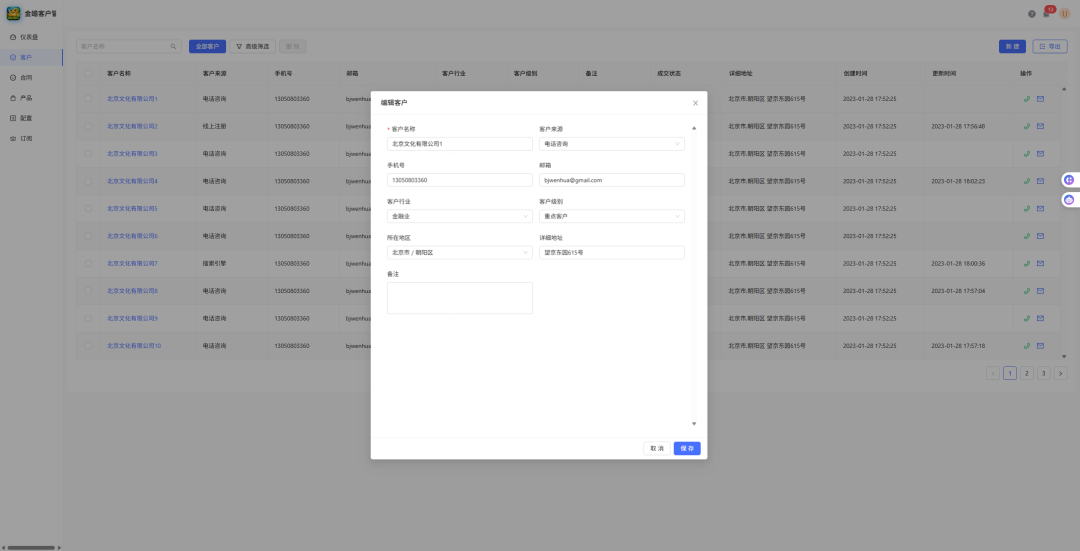
Task: Click the mail icon for 北京文化有限公司4
Action: (x=1040, y=181)
